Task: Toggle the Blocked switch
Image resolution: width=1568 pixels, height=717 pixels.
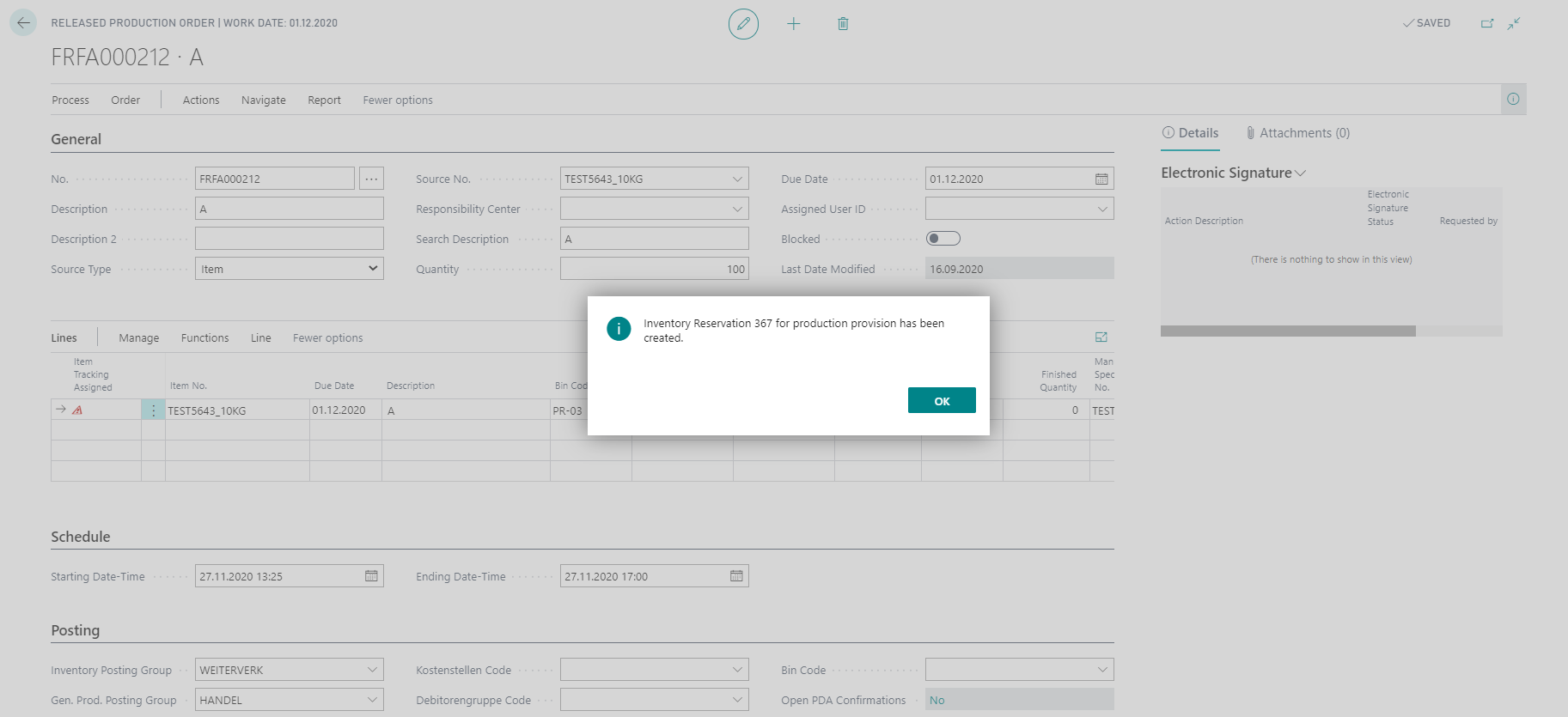Action: tap(943, 239)
